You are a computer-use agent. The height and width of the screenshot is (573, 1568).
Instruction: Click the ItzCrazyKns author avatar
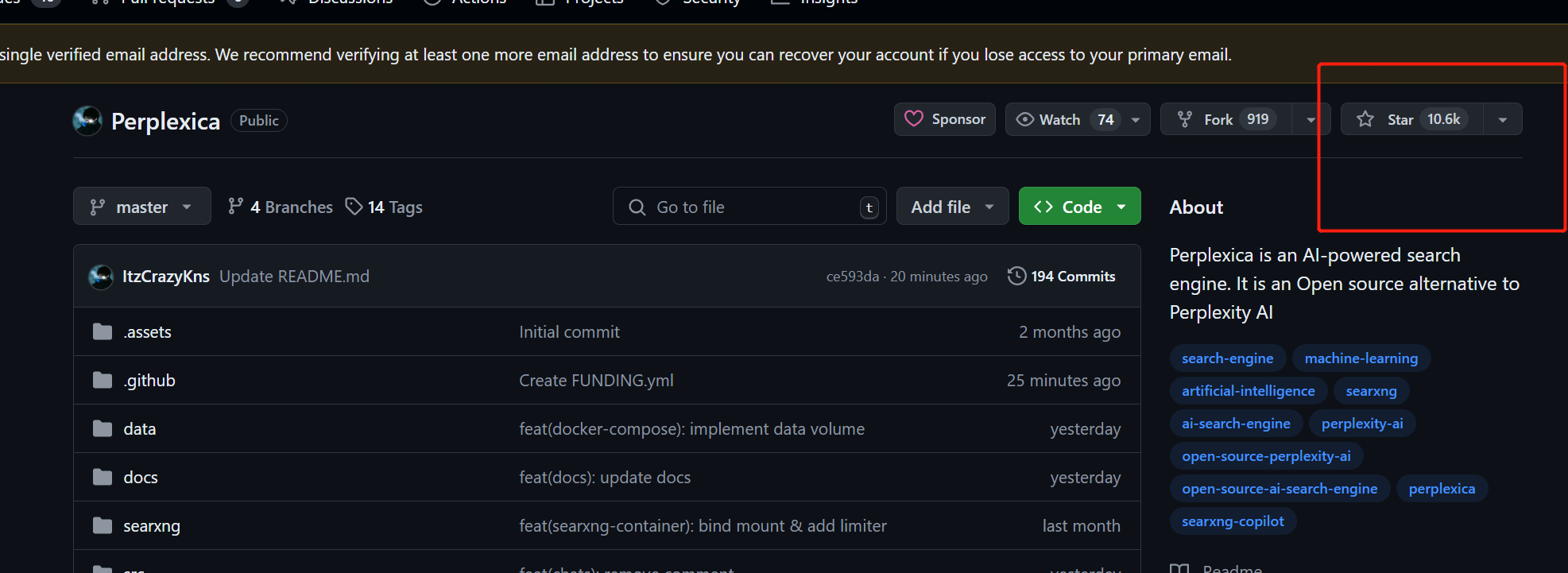(x=101, y=277)
